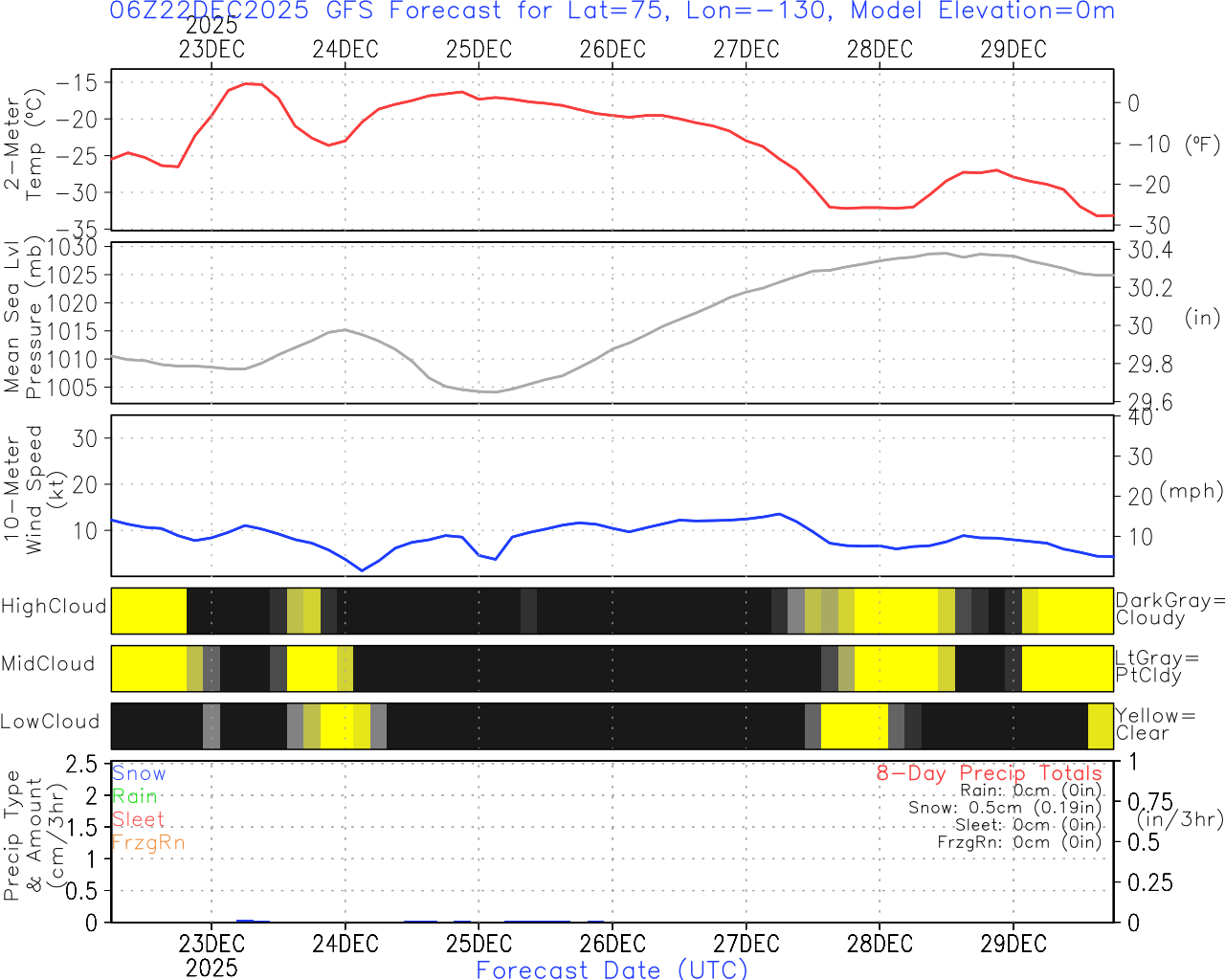
Task: Click the 'Forecast Date (UTC)' axis title
Action: tap(612, 969)
